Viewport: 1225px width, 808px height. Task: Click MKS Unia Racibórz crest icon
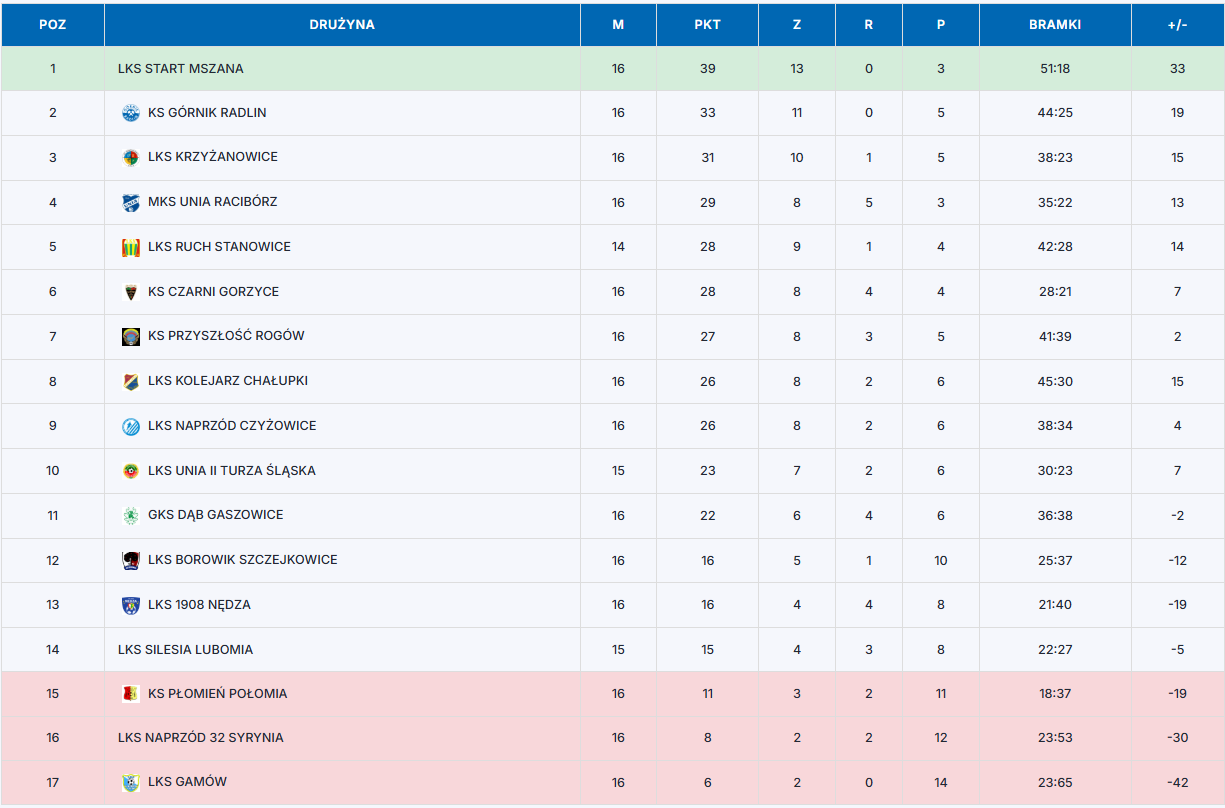131,203
